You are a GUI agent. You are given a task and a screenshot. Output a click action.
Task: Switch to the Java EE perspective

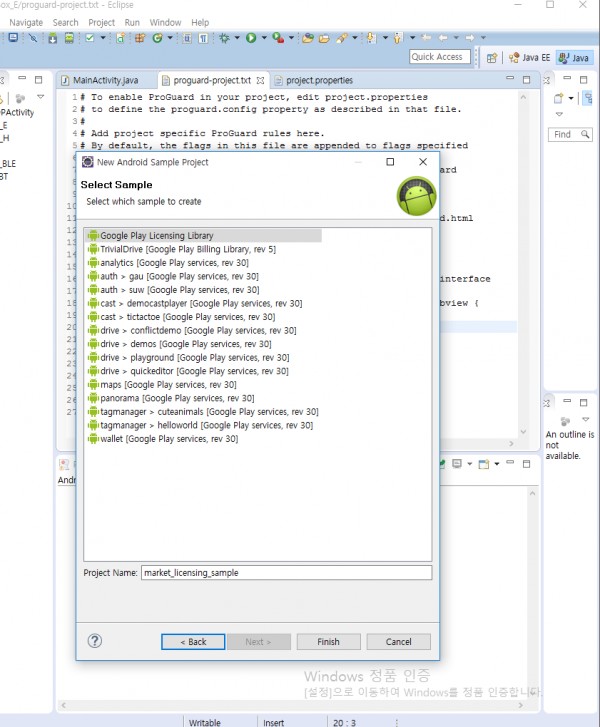click(x=530, y=58)
